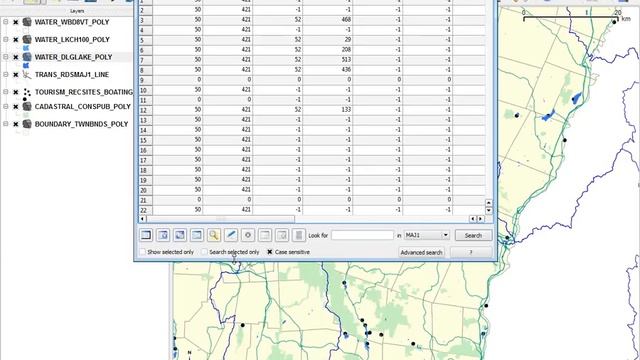Open the MAJ1 search field dropdown

(x=427, y=235)
